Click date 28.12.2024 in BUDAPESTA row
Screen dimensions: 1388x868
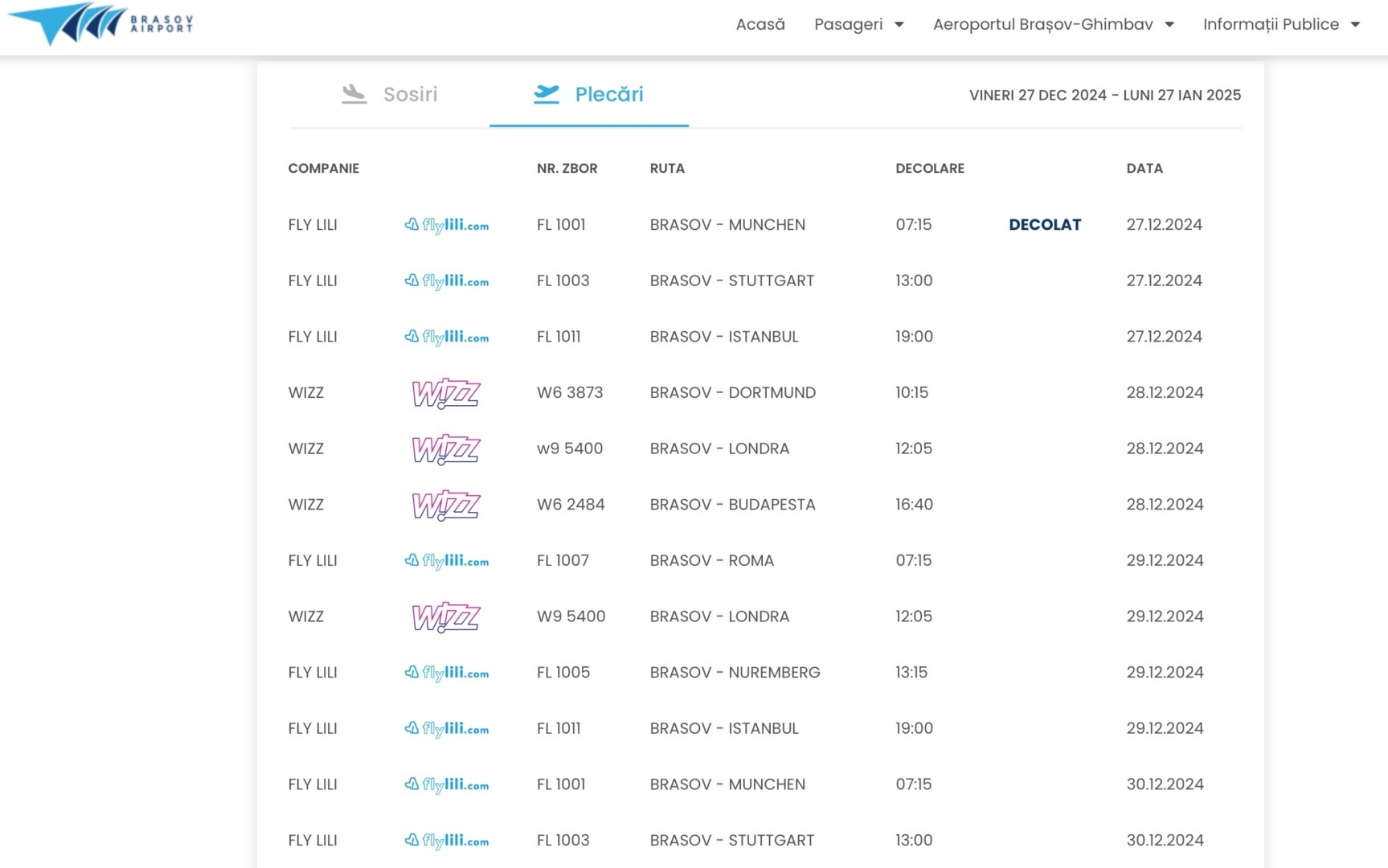[x=1165, y=504]
